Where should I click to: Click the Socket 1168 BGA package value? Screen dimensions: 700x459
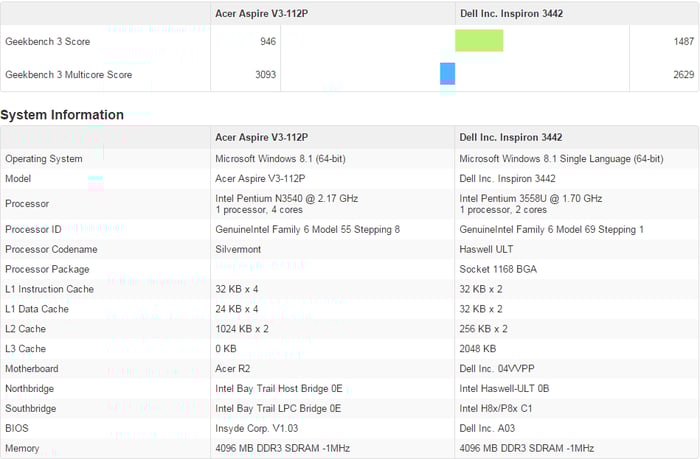[x=499, y=269]
